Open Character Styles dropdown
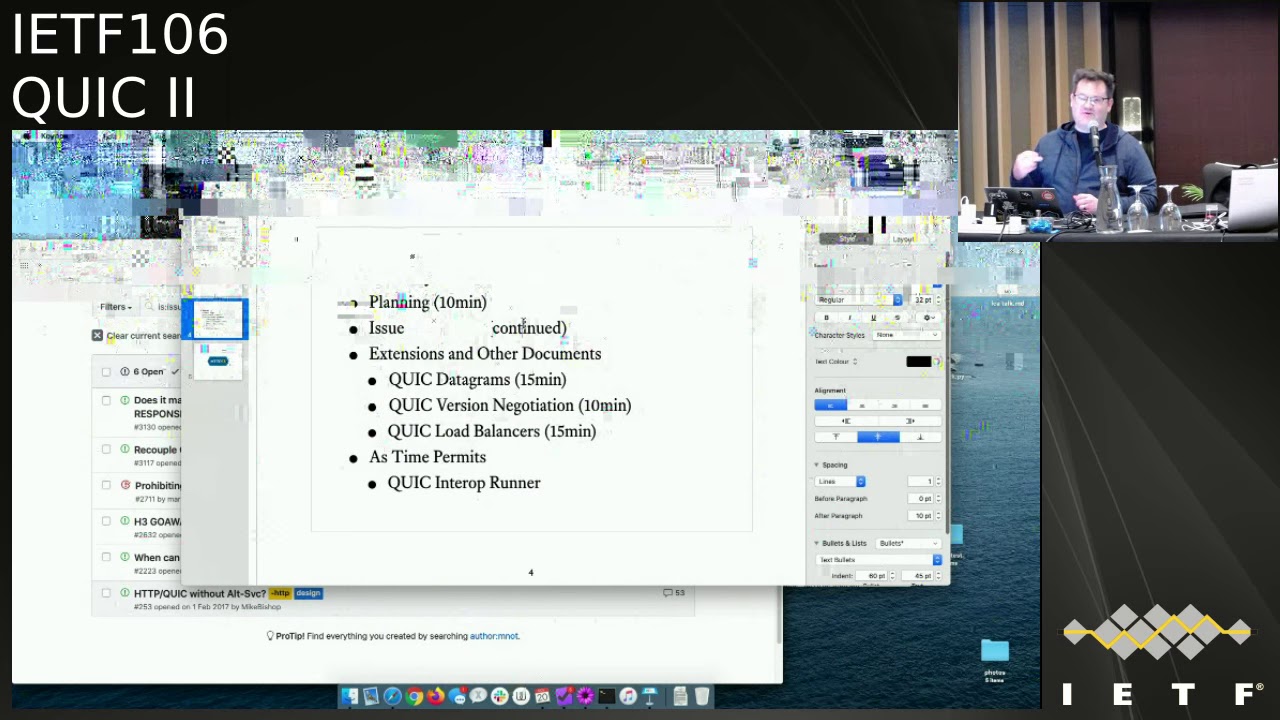The height and width of the screenshot is (720, 1280). coord(906,335)
